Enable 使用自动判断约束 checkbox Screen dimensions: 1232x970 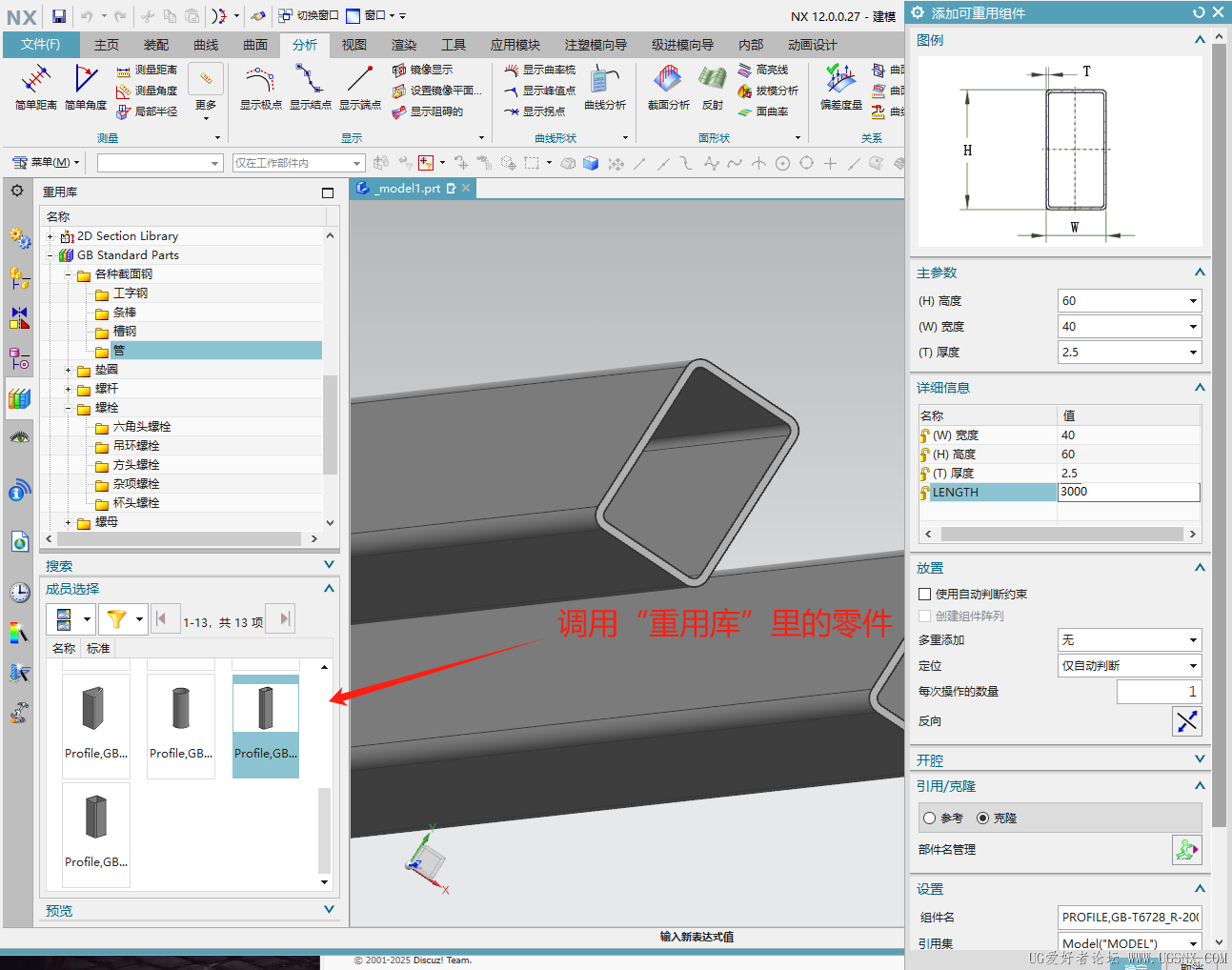(925, 595)
